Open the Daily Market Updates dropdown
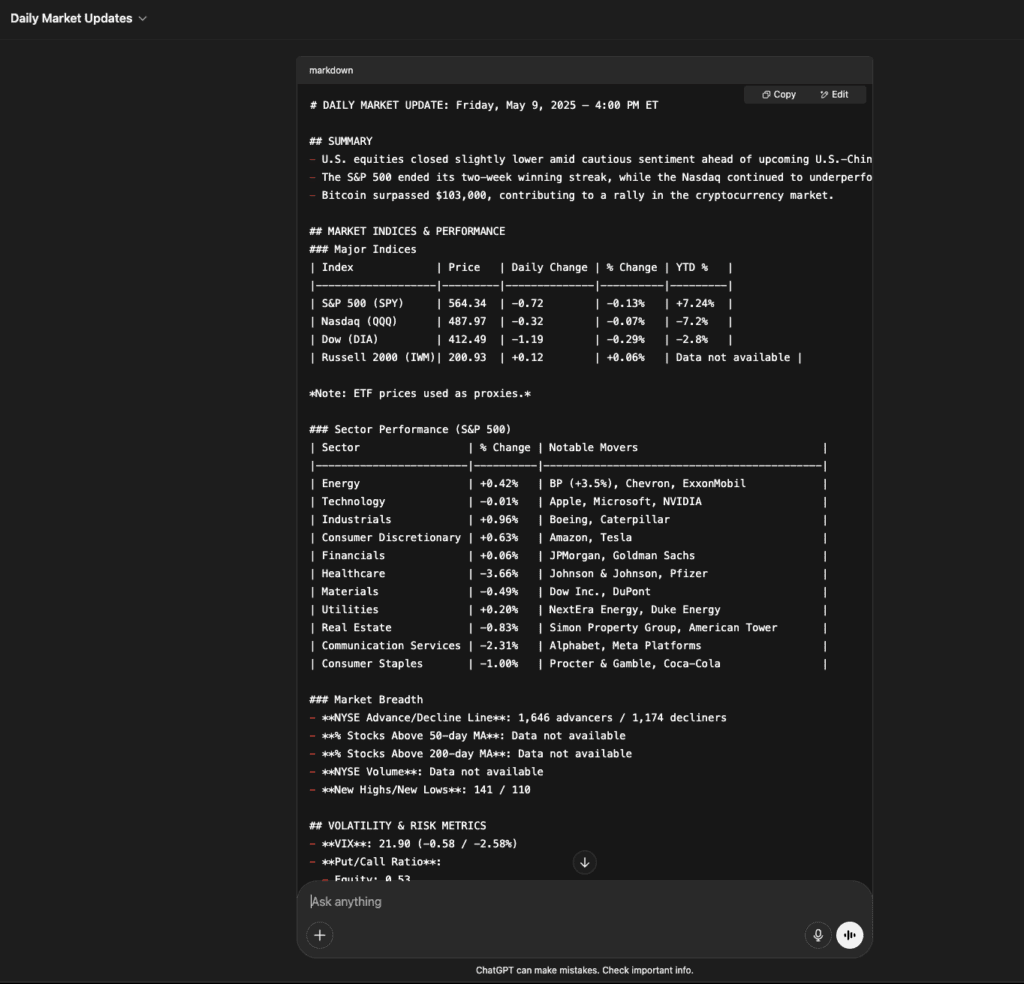Screen dimensions: 1024x984 (78, 18)
